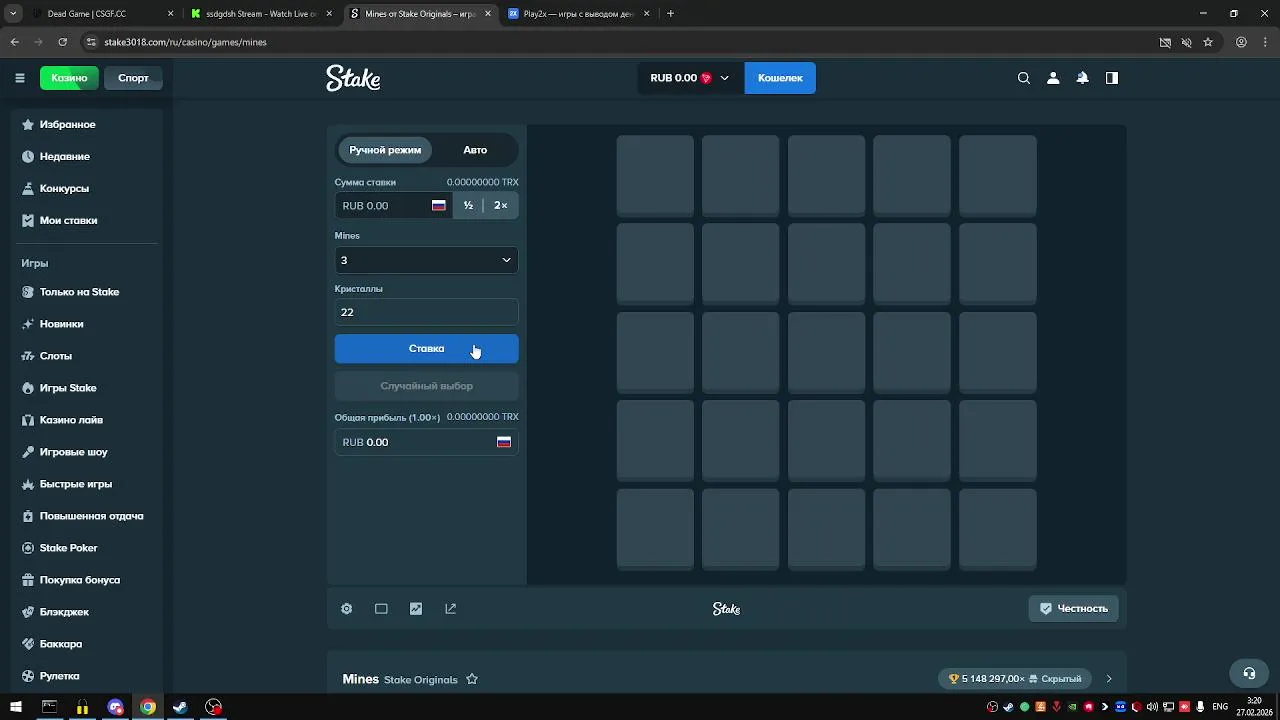1280x720 pixels.
Task: Toggle the side panel icon in header
Action: pyautogui.click(x=1112, y=78)
